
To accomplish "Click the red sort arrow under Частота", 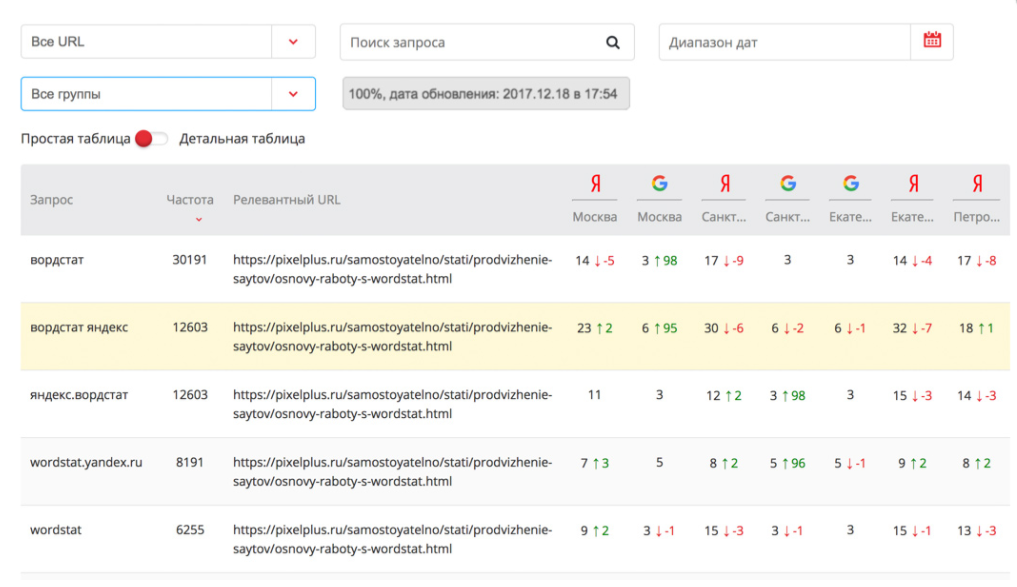I will 199,219.
